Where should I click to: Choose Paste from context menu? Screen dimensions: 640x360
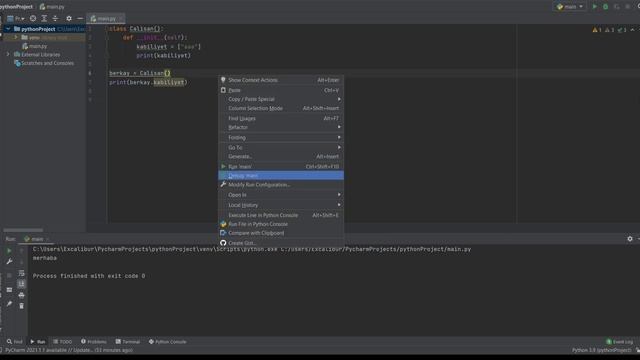[x=281, y=90]
